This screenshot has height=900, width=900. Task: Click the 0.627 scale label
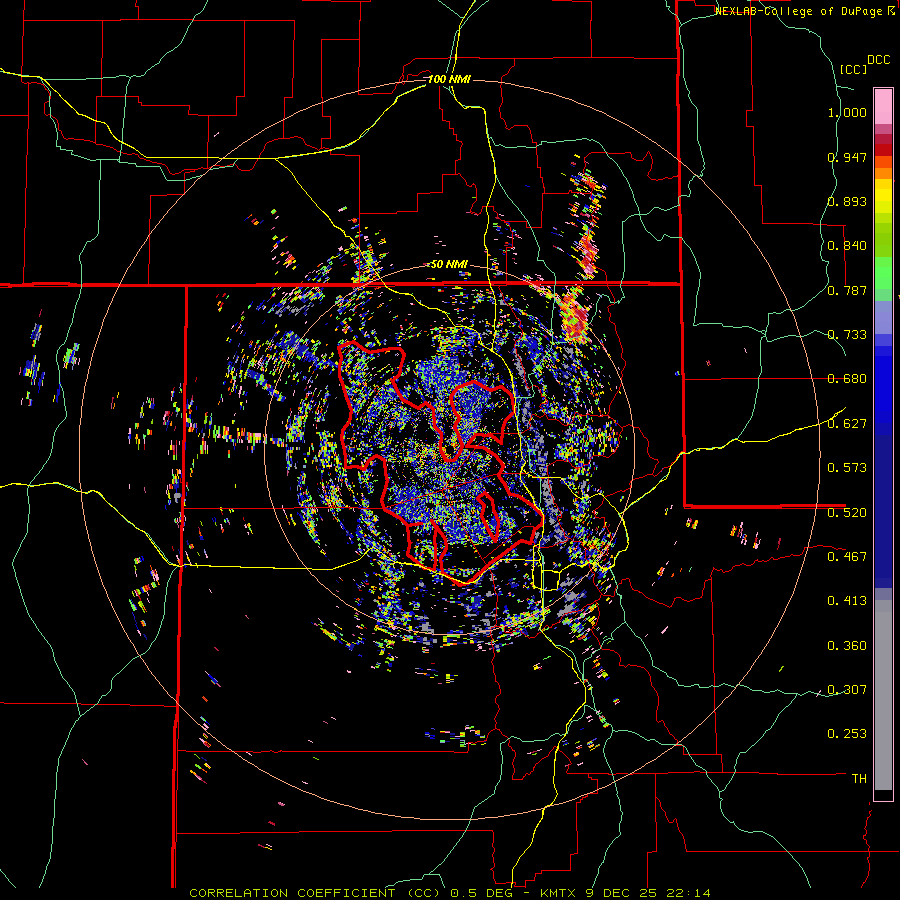pyautogui.click(x=847, y=424)
